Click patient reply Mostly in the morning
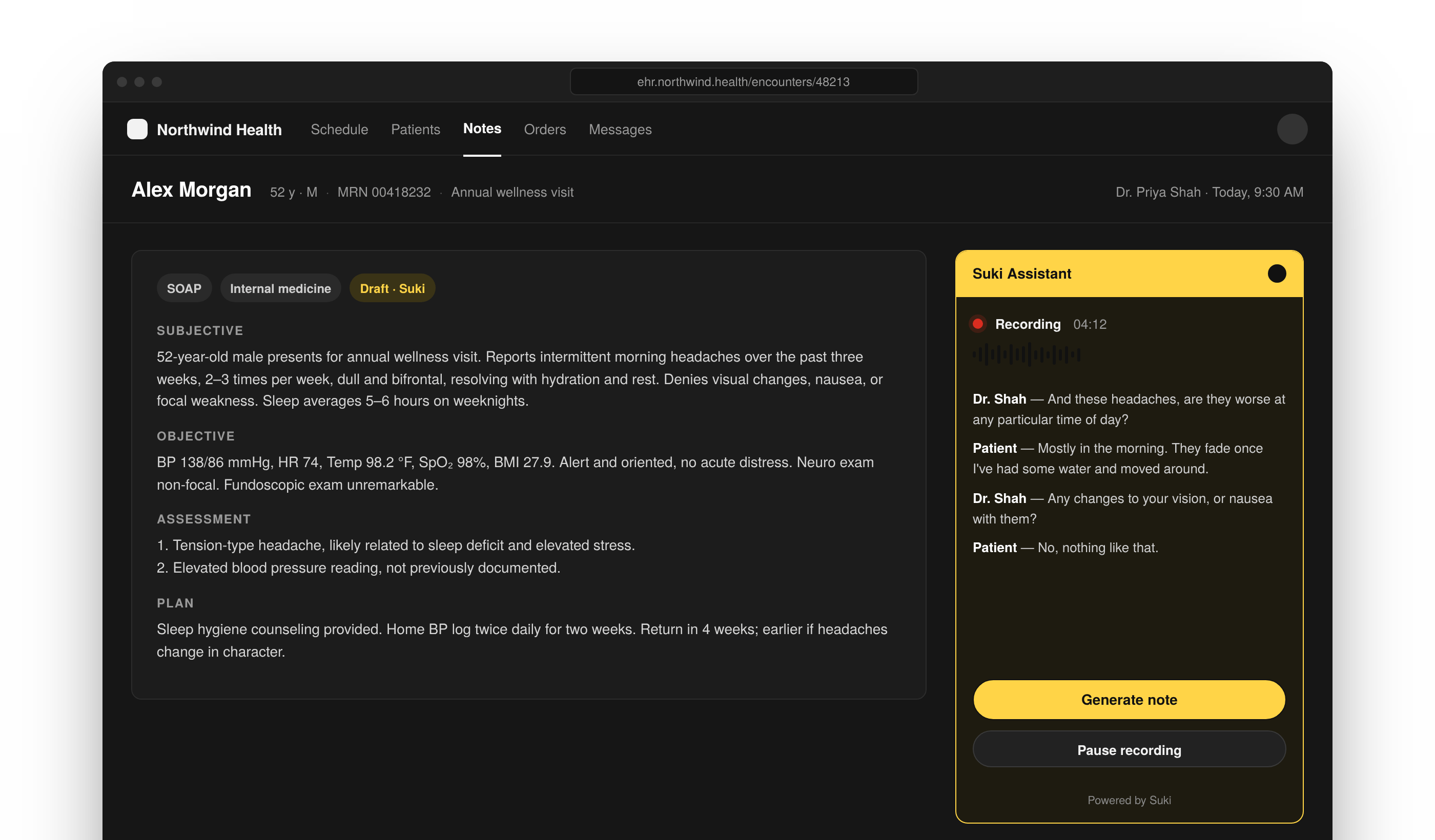 pyautogui.click(x=1117, y=458)
